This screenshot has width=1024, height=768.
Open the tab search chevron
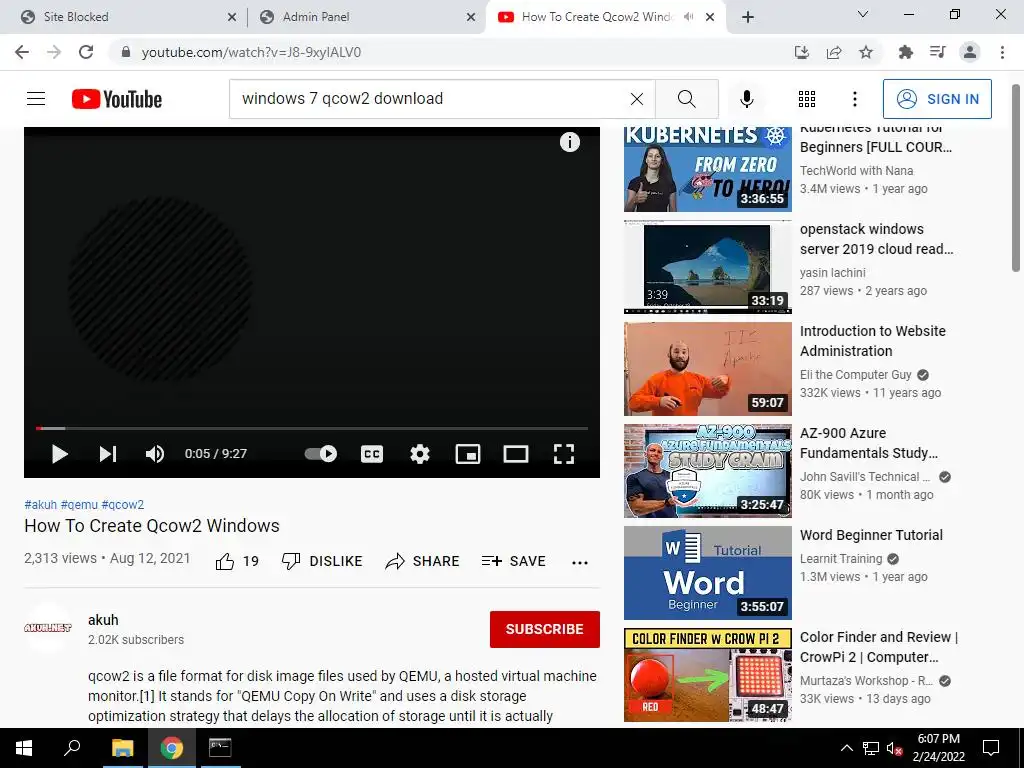863,14
